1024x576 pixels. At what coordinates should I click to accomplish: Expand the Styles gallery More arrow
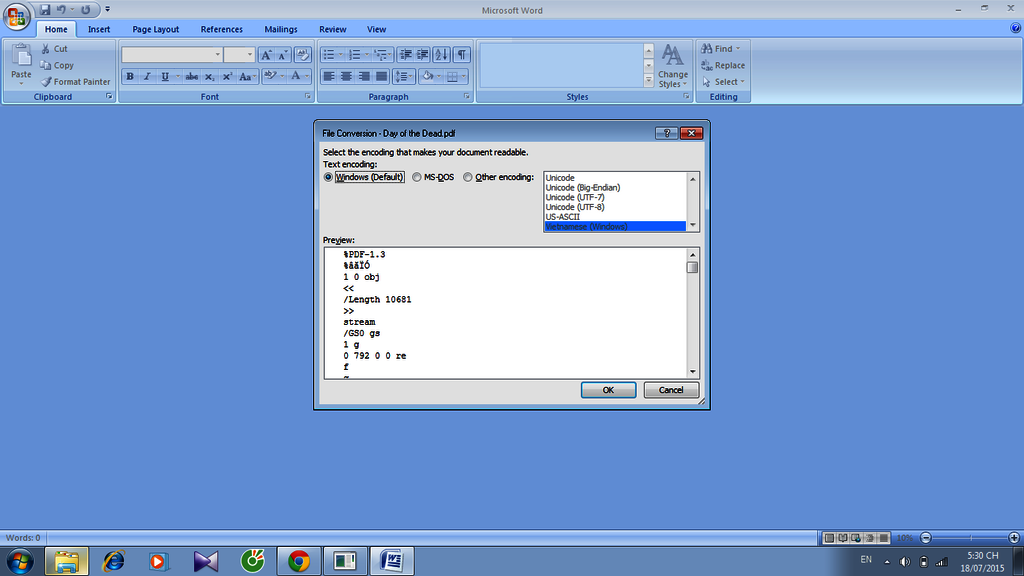click(x=648, y=81)
